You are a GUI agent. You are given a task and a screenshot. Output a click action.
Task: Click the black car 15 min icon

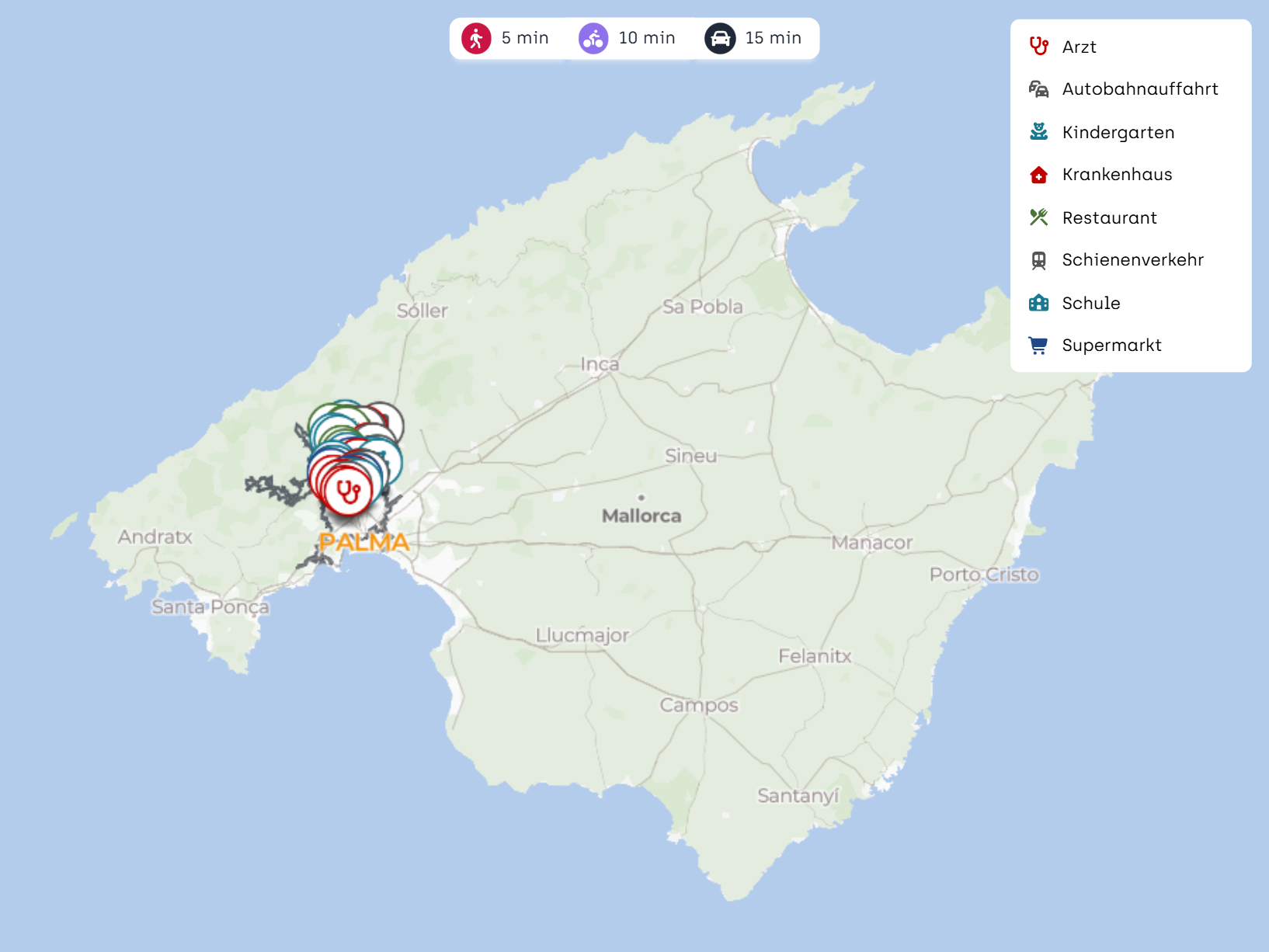(720, 38)
